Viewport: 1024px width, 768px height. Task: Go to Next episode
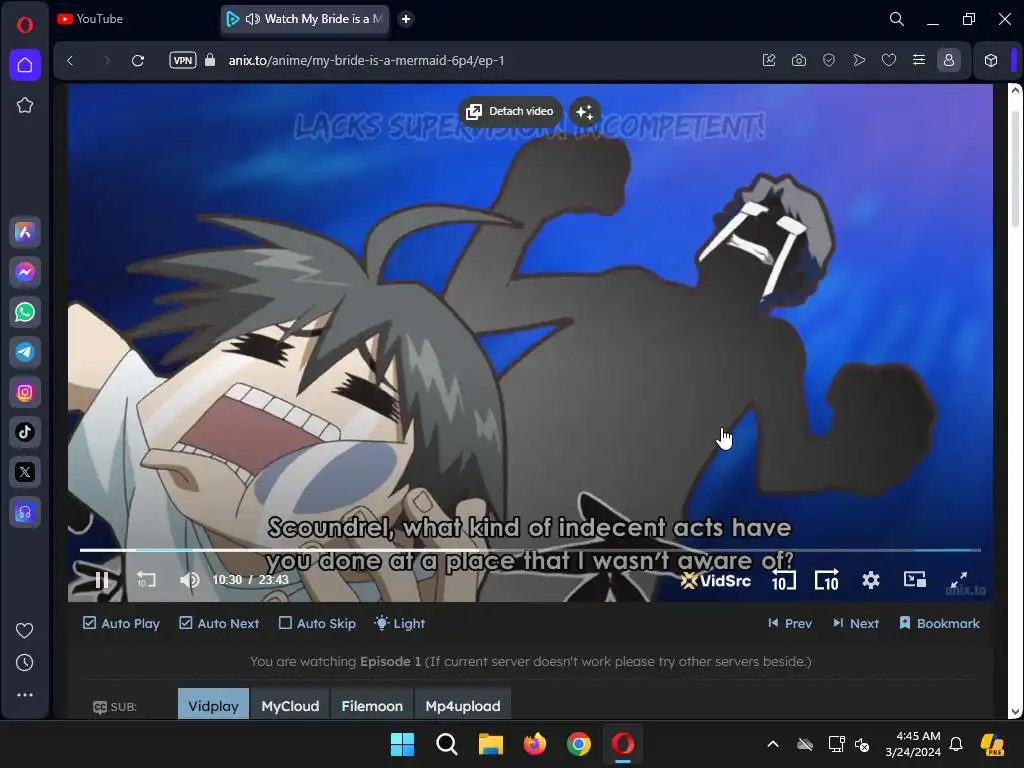[x=856, y=624]
